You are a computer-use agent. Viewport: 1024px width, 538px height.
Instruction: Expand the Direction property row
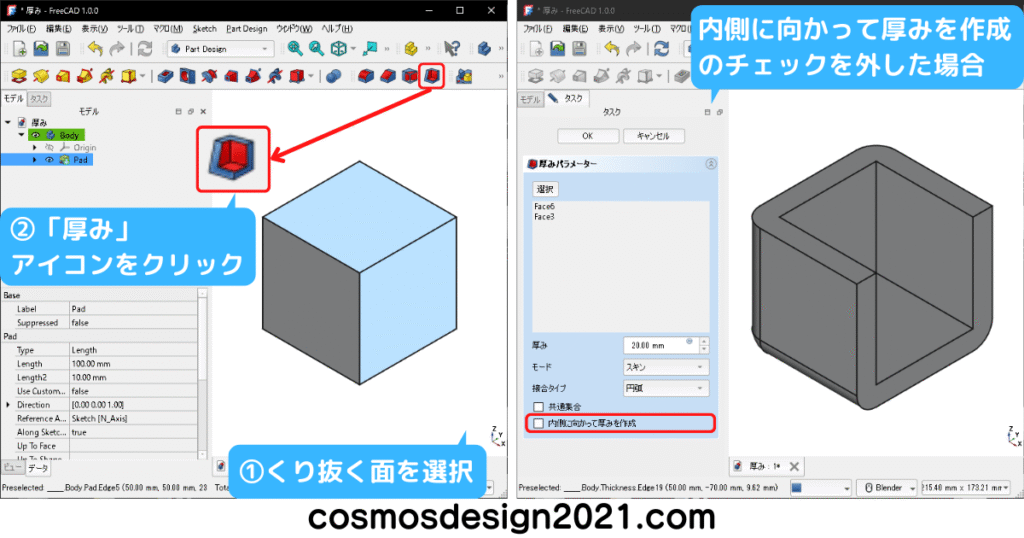point(8,405)
